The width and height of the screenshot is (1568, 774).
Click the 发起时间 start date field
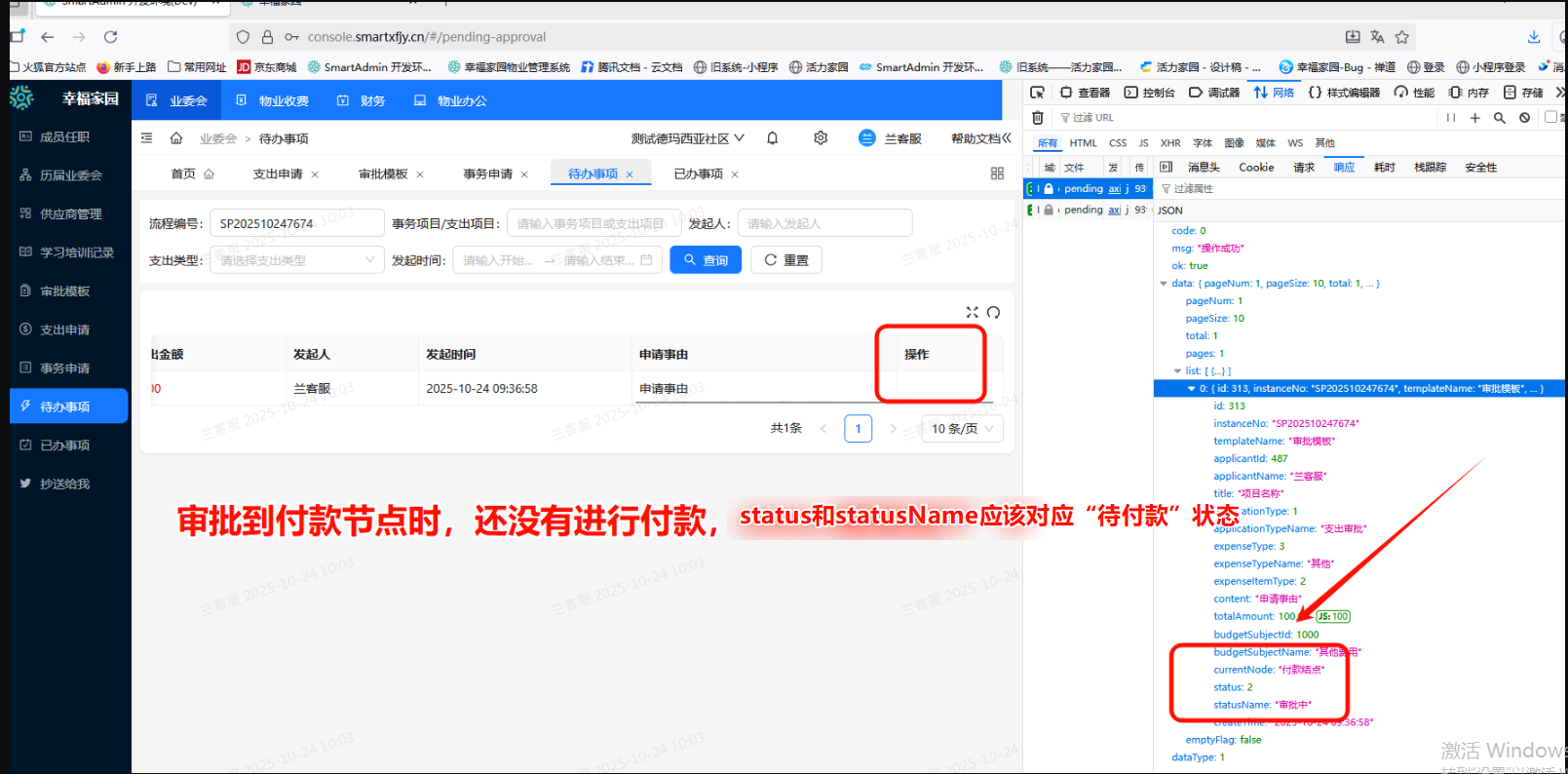pyautogui.click(x=499, y=260)
